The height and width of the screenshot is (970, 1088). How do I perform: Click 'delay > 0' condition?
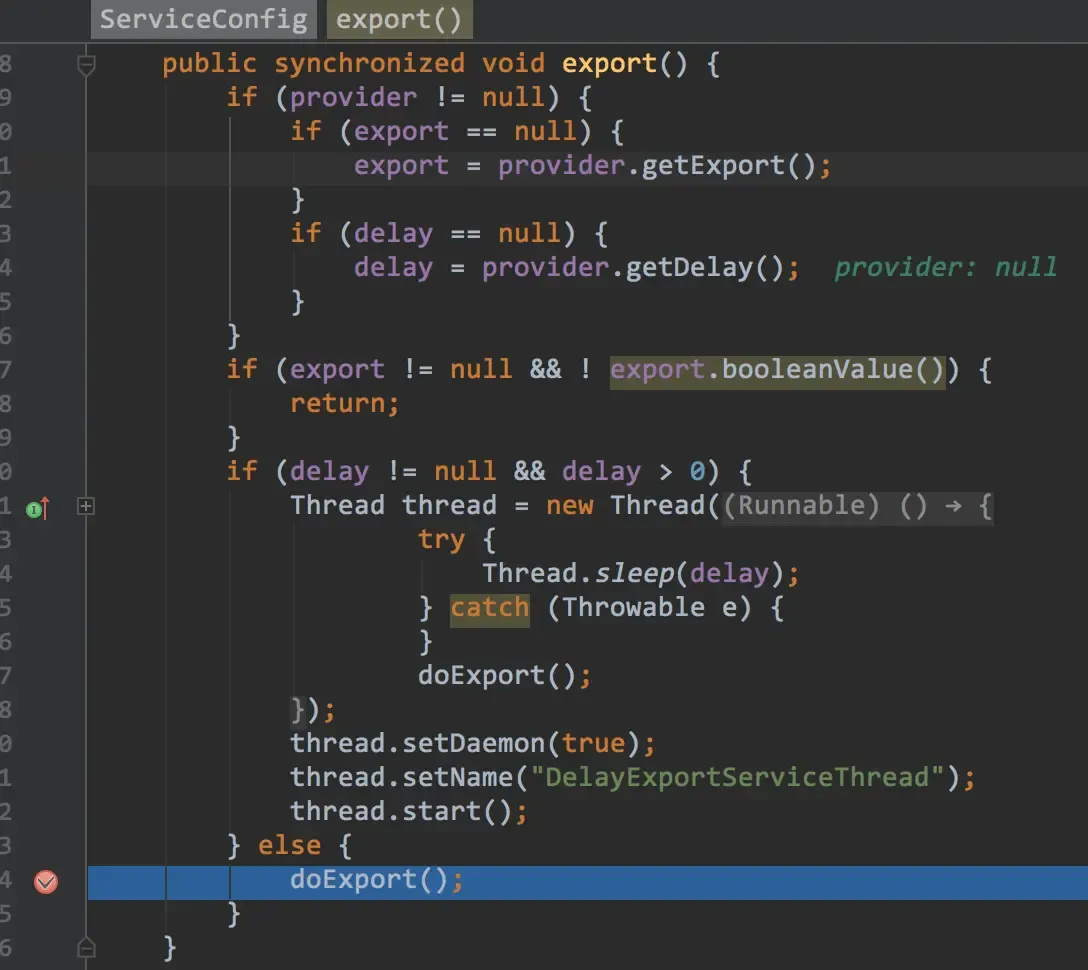pos(634,472)
